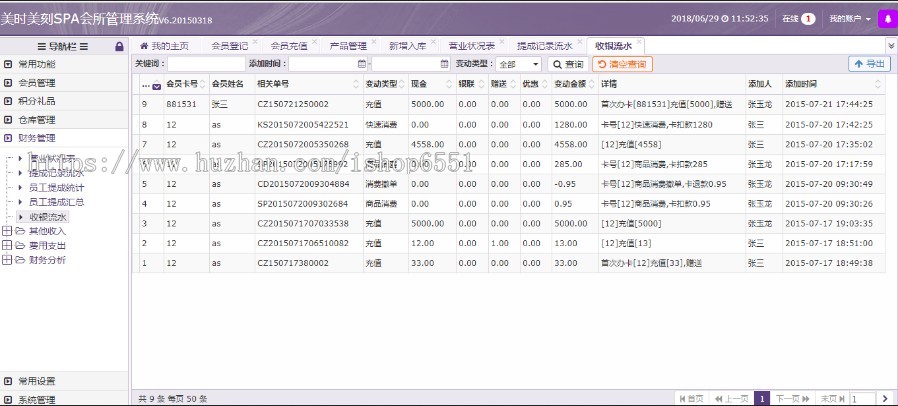Expand the 积分礼品 sidebar section
Viewport: 898px width, 406px height.
64,101
